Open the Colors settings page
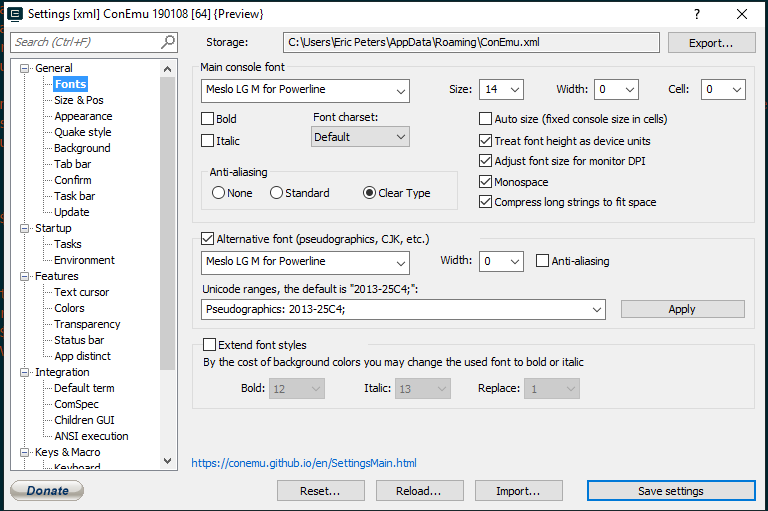 coord(69,308)
